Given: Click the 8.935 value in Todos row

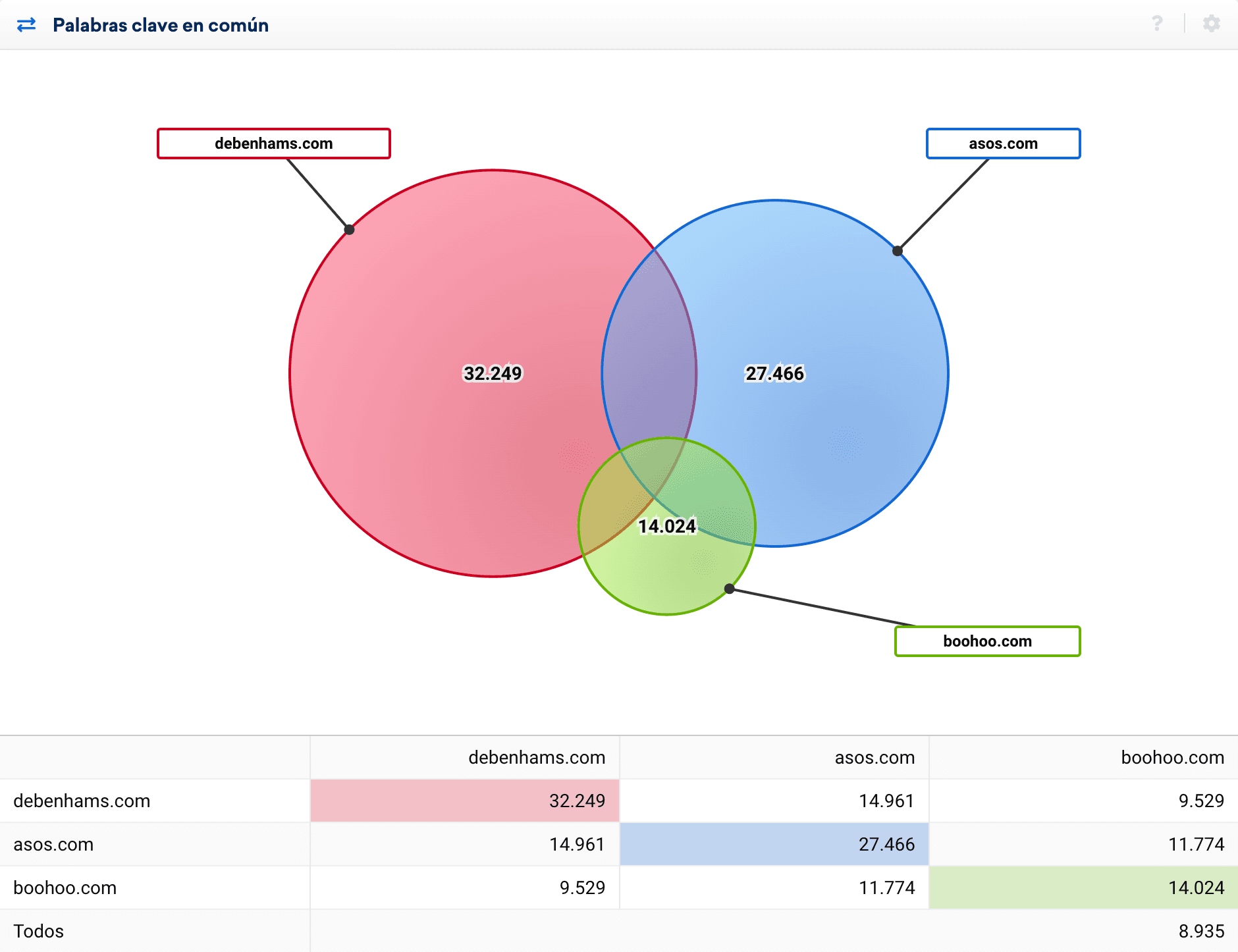Looking at the screenshot, I should click(1201, 931).
